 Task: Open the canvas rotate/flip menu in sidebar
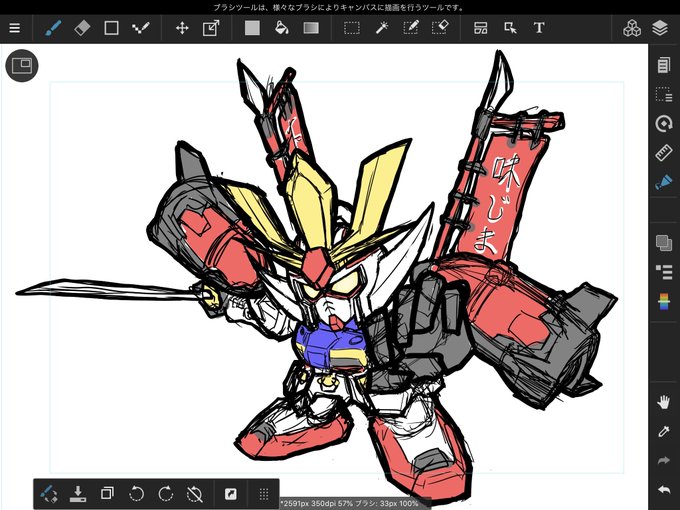pos(664,124)
